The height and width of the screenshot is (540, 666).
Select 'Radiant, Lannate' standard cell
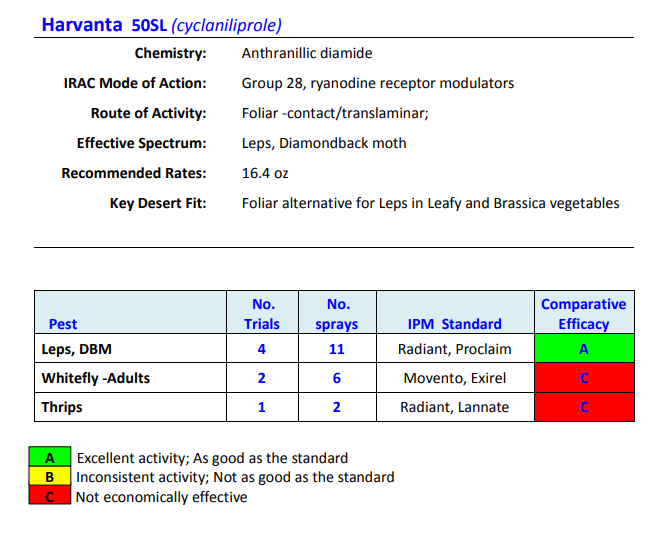click(455, 407)
